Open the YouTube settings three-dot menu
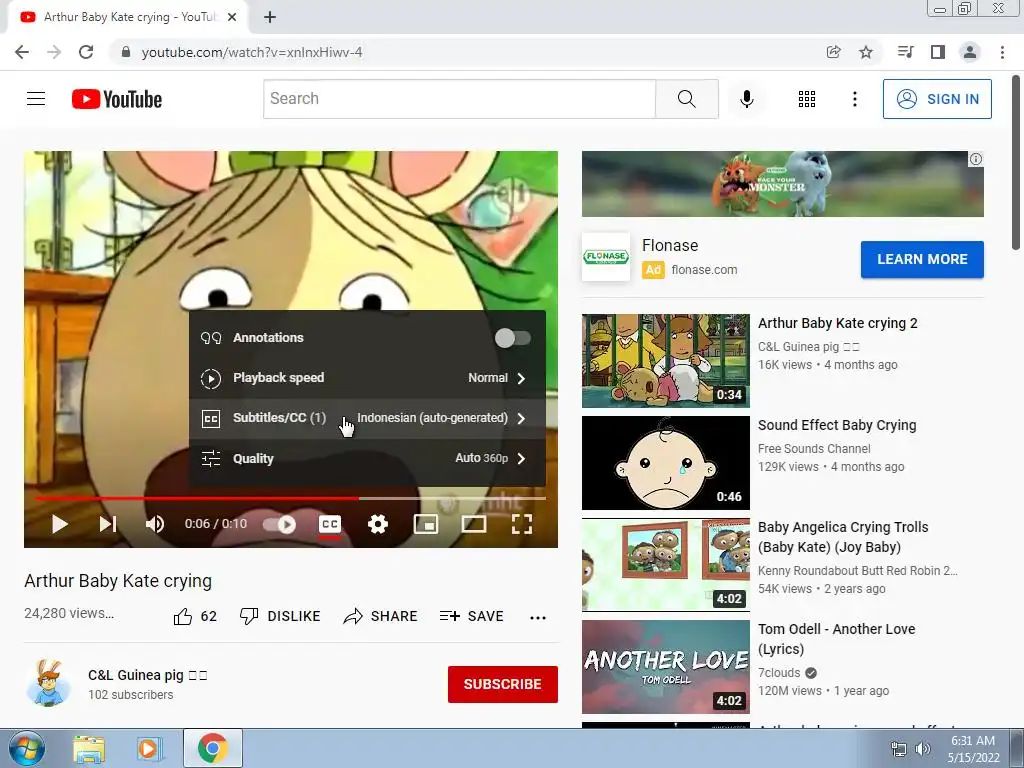 [854, 99]
